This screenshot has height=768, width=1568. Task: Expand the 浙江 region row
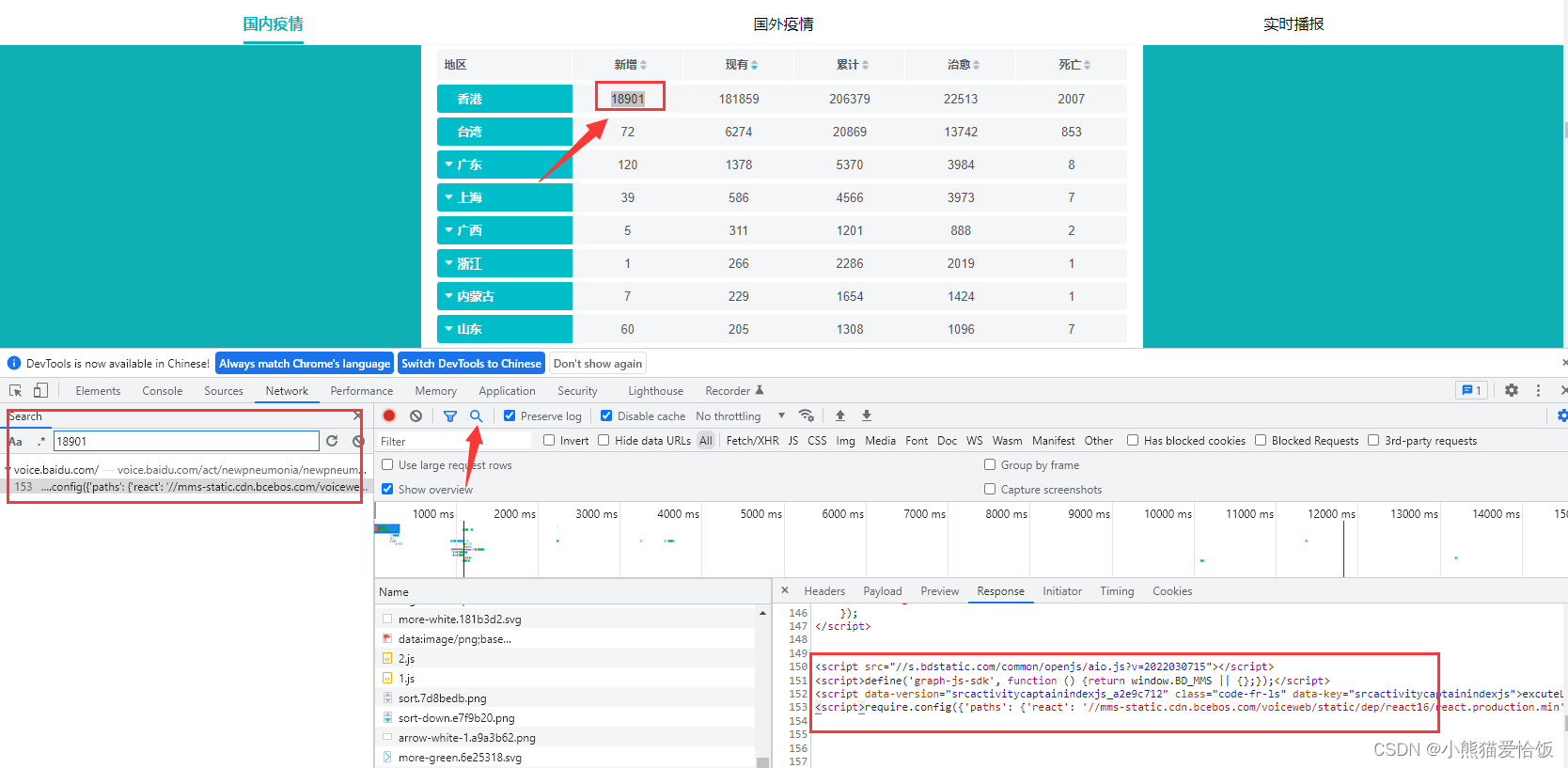pyautogui.click(x=449, y=263)
